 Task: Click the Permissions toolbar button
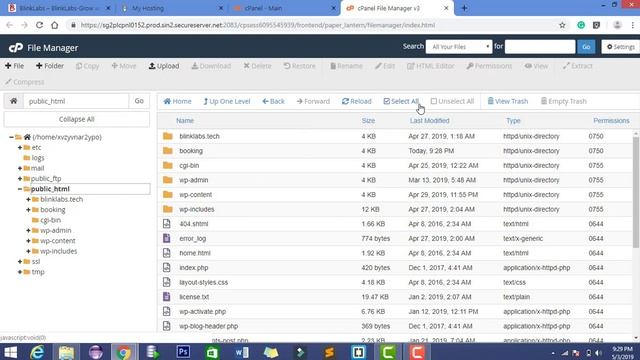[489, 66]
